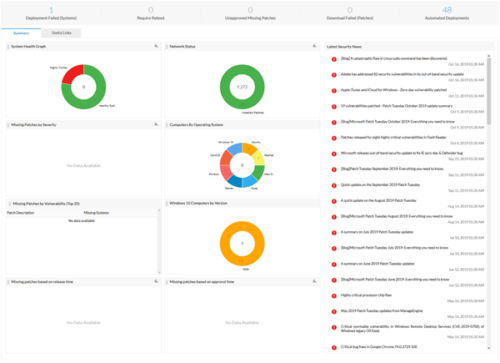Image resolution: width=500 pixels, height=363 pixels.
Task: Open the Summary tab
Action: pos(21,33)
